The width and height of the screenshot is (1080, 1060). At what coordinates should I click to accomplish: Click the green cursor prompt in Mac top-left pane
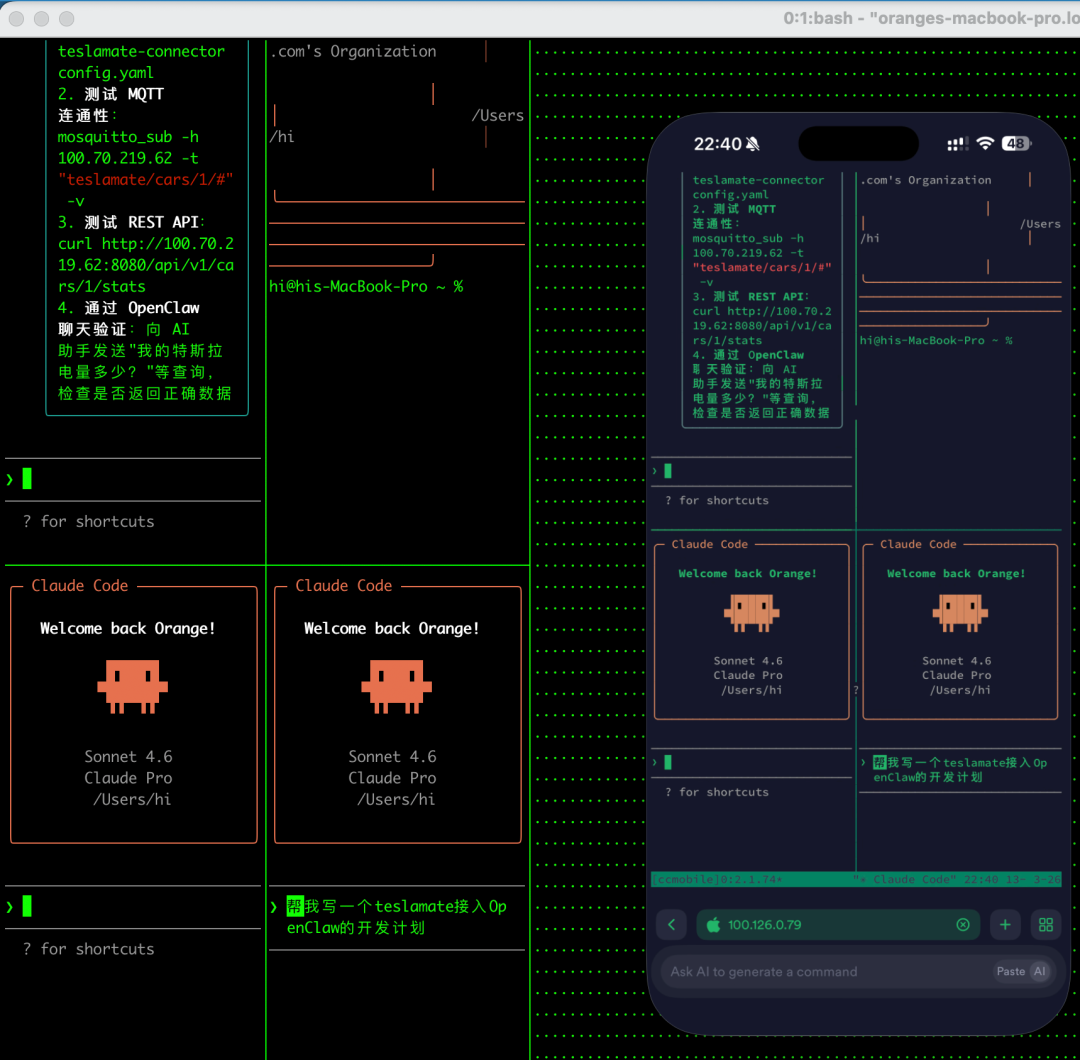27,478
